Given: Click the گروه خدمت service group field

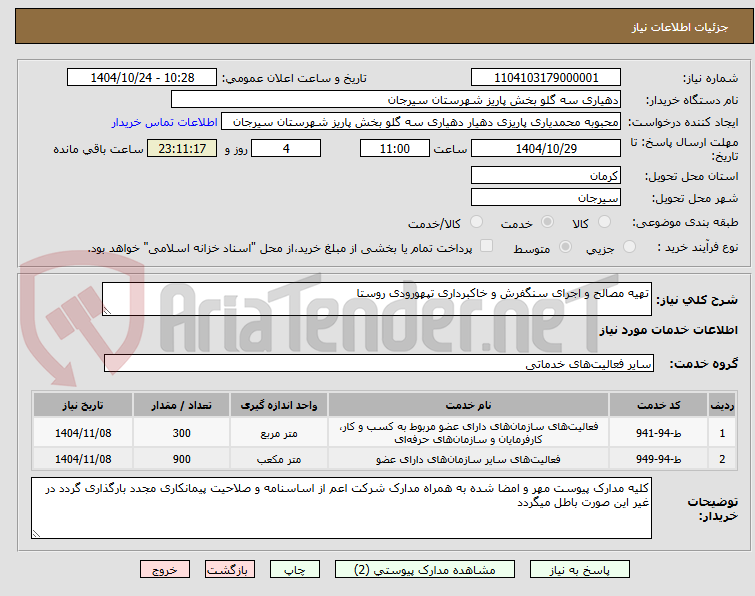Looking at the screenshot, I should click(x=379, y=363).
